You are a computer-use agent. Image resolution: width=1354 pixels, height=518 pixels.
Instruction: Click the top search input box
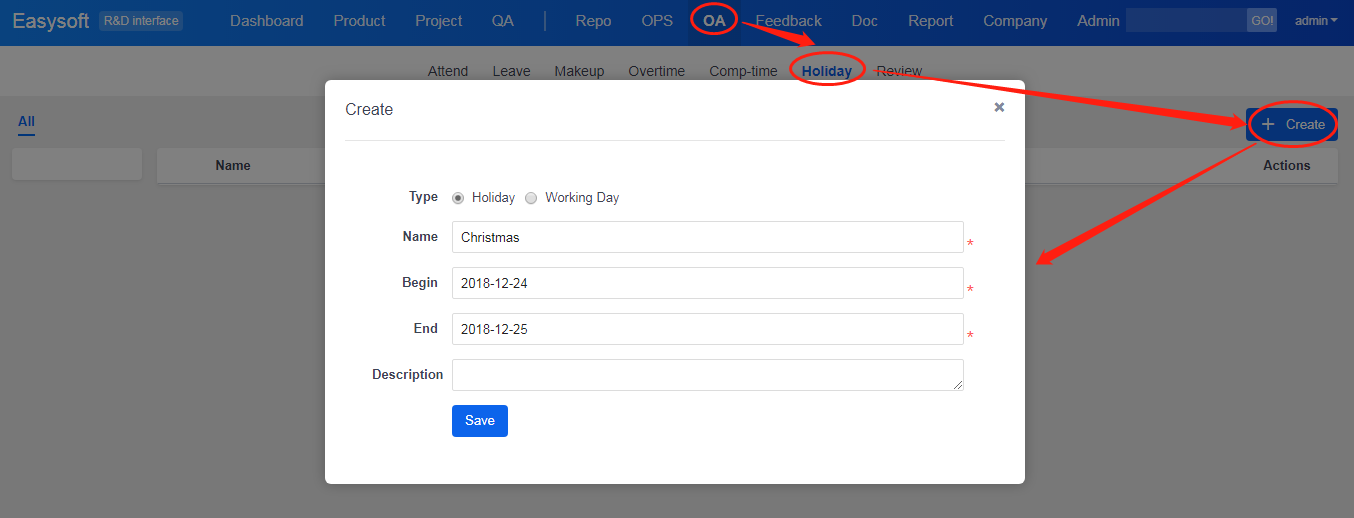[1186, 21]
